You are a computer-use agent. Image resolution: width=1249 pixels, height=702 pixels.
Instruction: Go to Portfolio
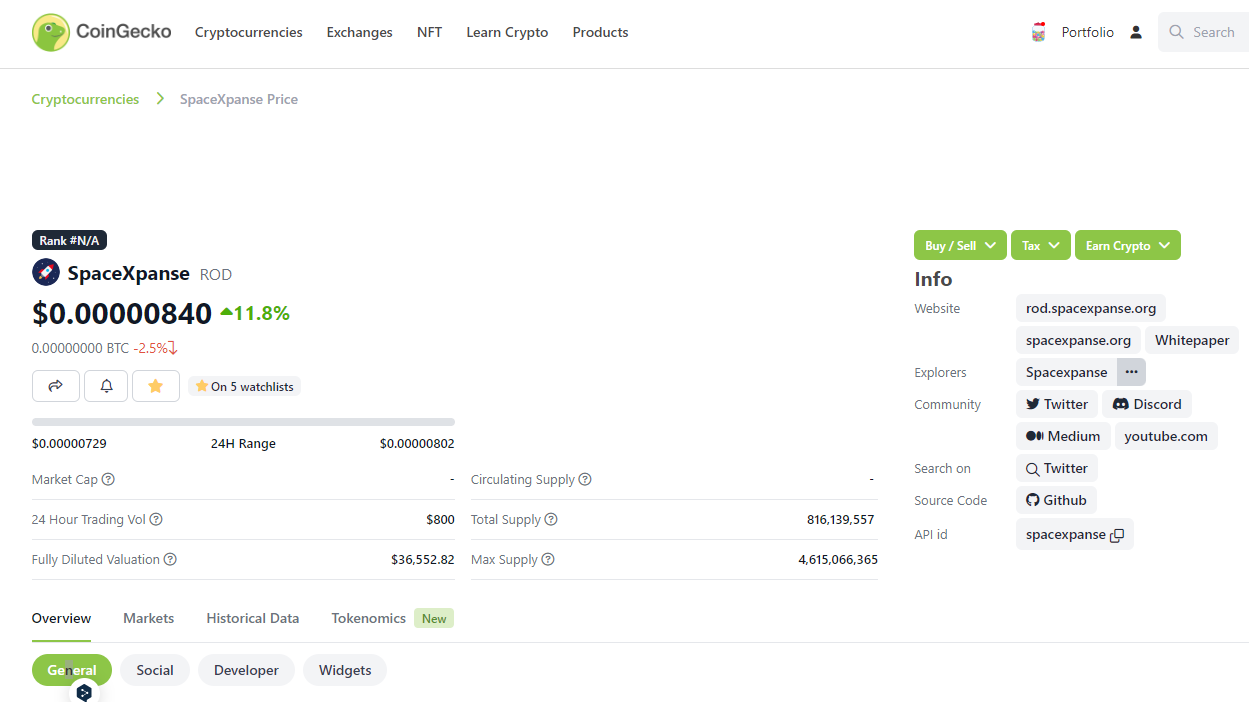(1088, 32)
